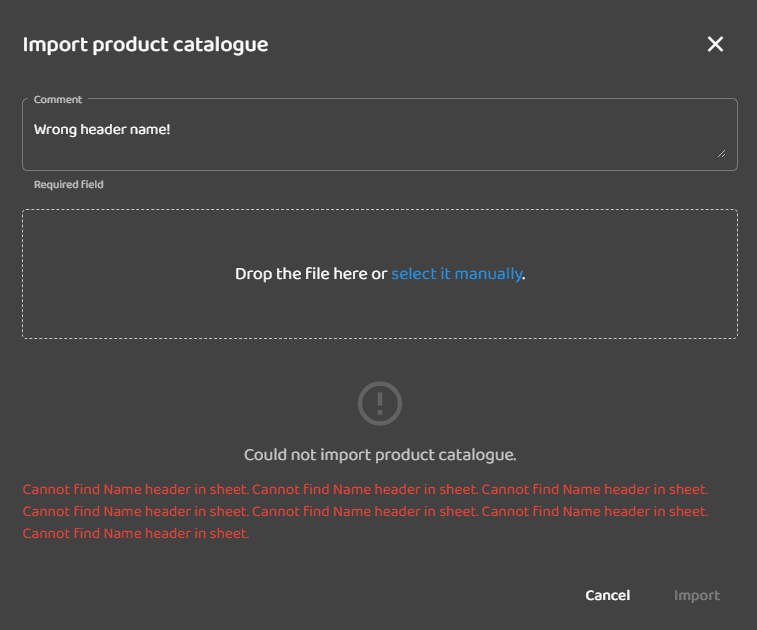The image size is (757, 630).
Task: Click the 'Comment' field label
Action: point(58,100)
